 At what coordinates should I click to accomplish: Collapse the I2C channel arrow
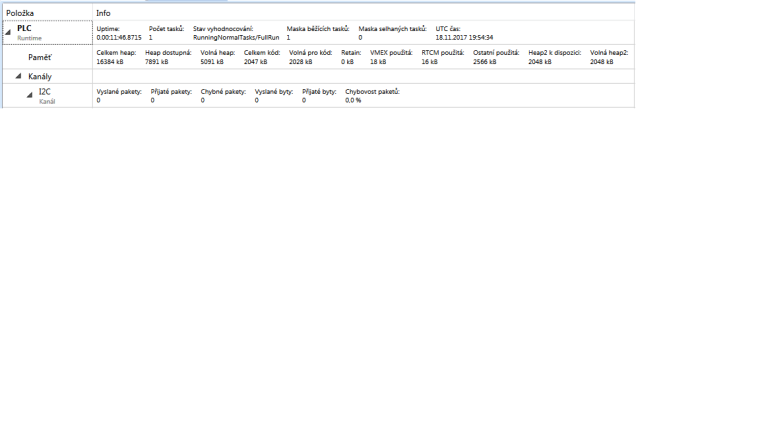click(x=29, y=95)
